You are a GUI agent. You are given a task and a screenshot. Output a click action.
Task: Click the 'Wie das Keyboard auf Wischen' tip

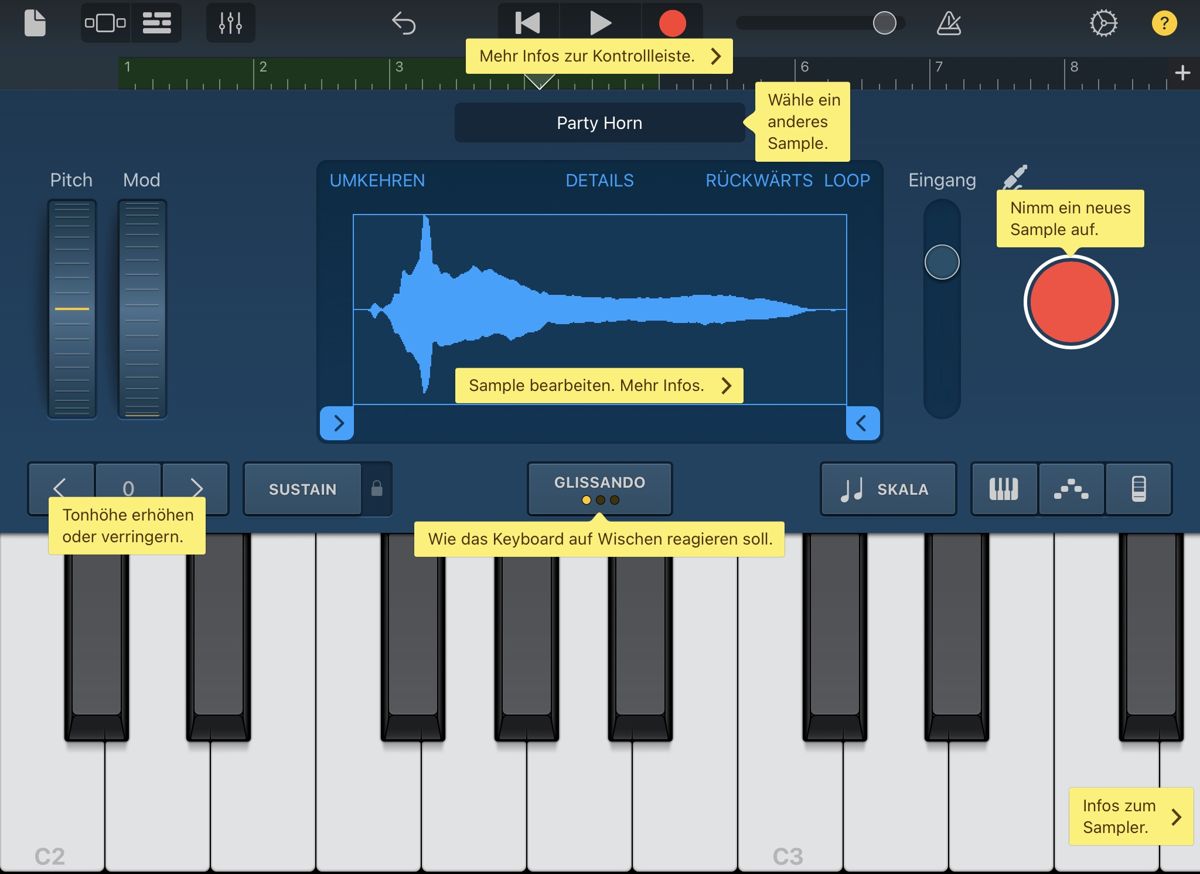(x=600, y=538)
